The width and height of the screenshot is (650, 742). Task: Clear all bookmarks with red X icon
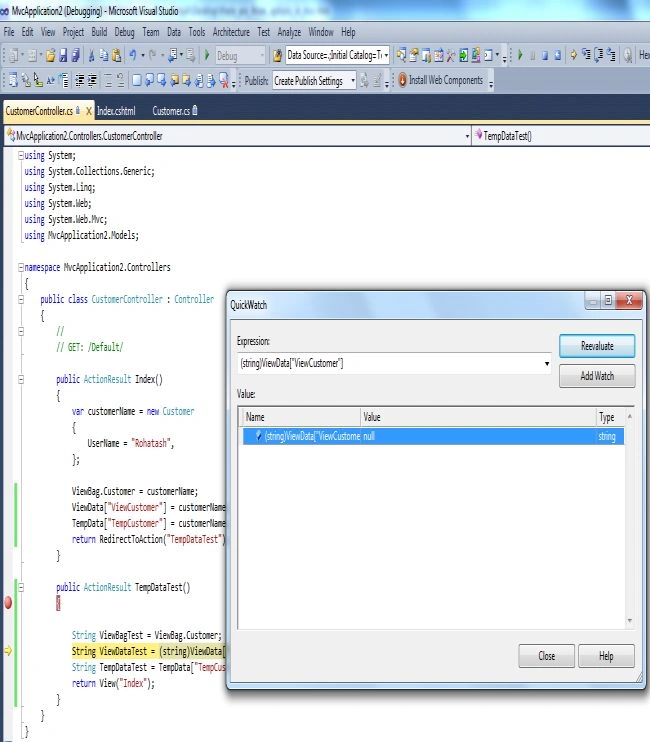tap(224, 81)
